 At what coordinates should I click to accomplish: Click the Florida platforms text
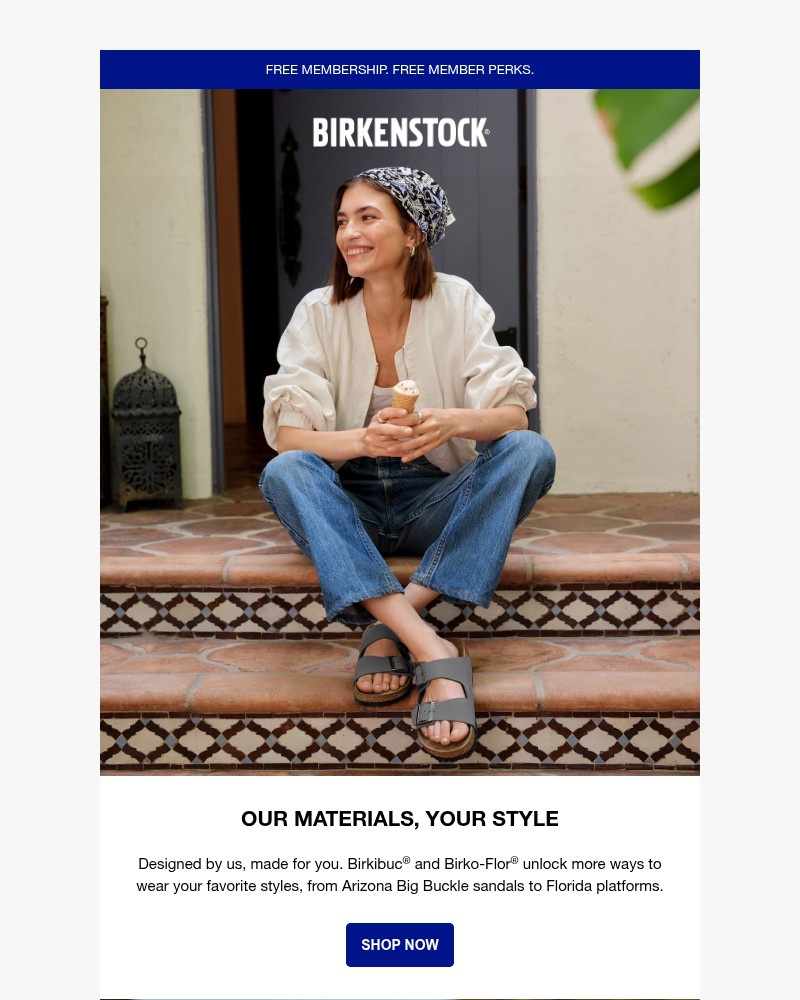[x=604, y=886]
